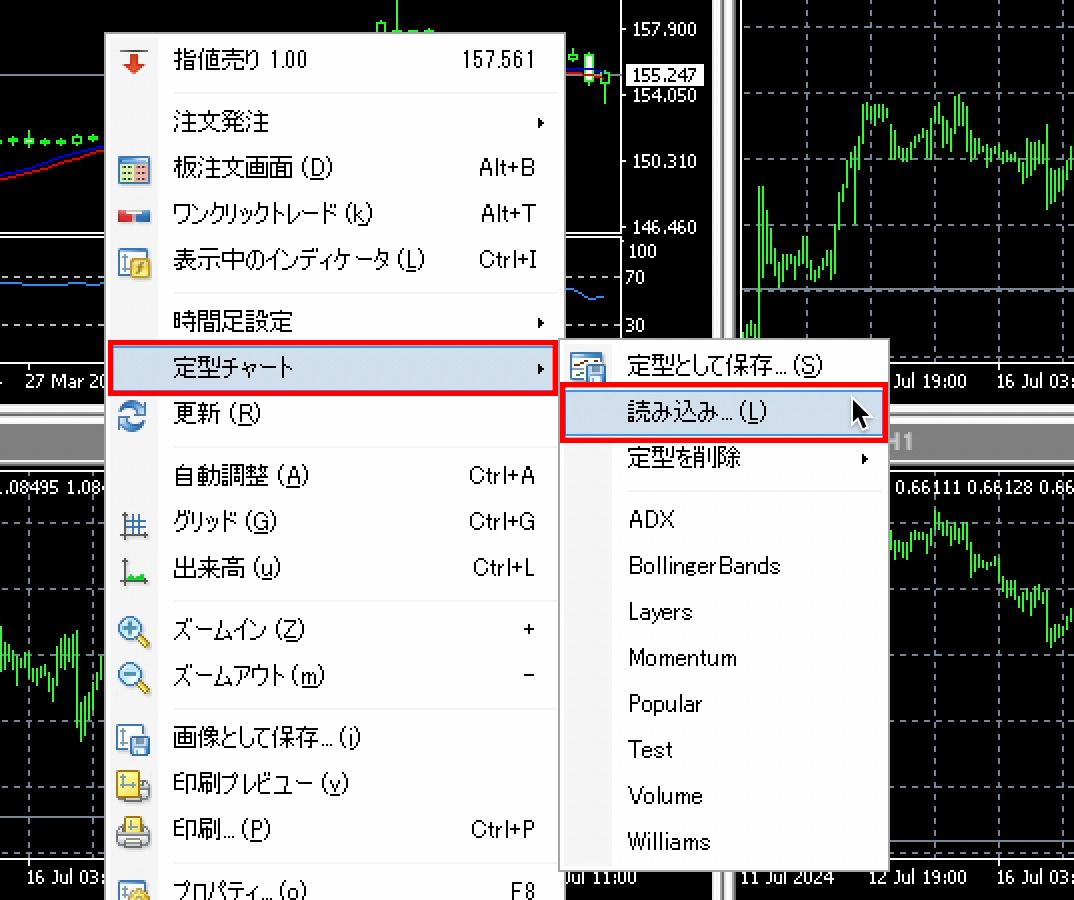Click the red sell limit arrow icon
The image size is (1074, 900).
tap(133, 60)
